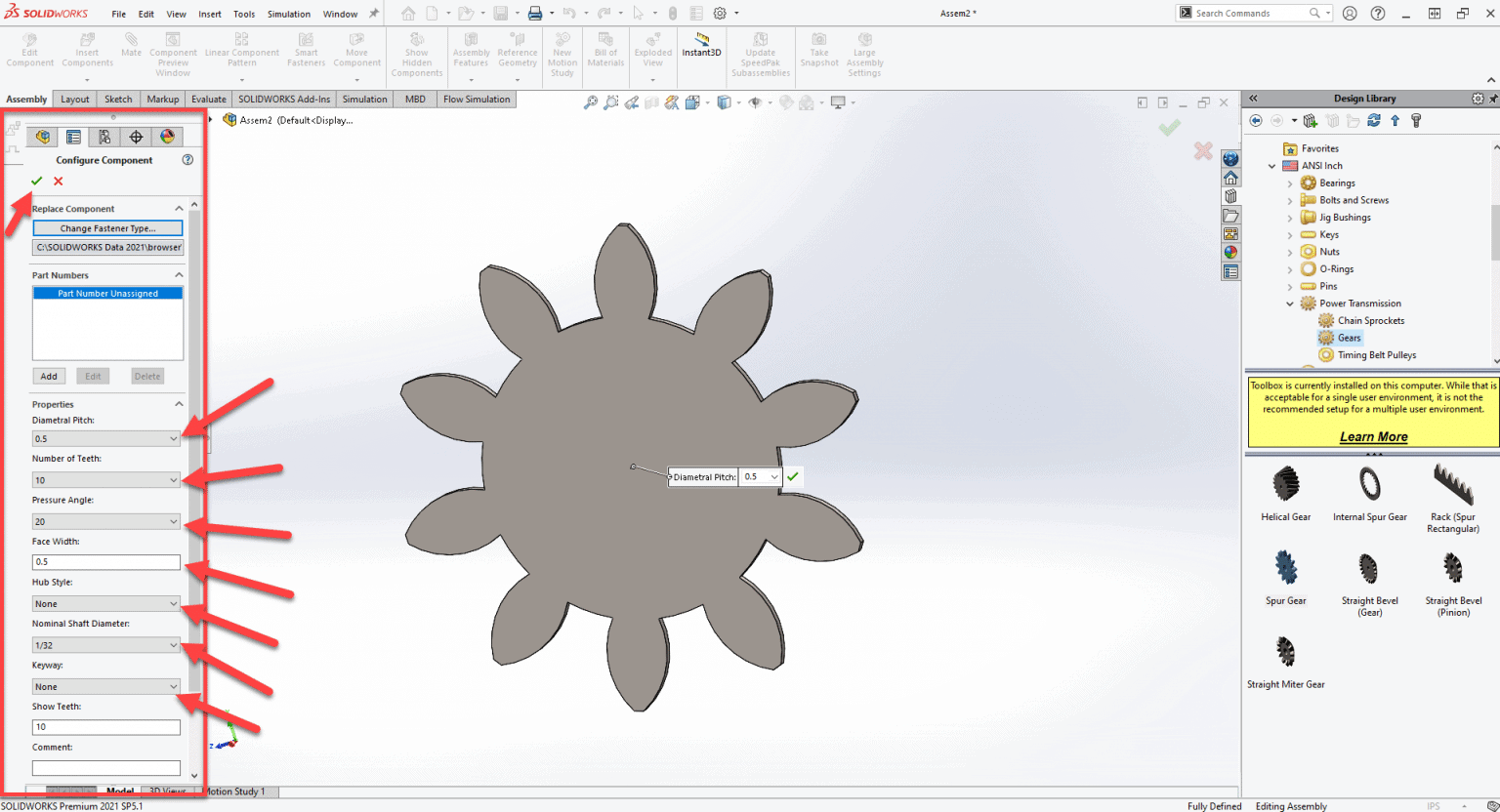Screen dimensions: 1500x812
Task: Open SOLIDWORKS Resources home tab in task pane
Action: [x=1230, y=178]
